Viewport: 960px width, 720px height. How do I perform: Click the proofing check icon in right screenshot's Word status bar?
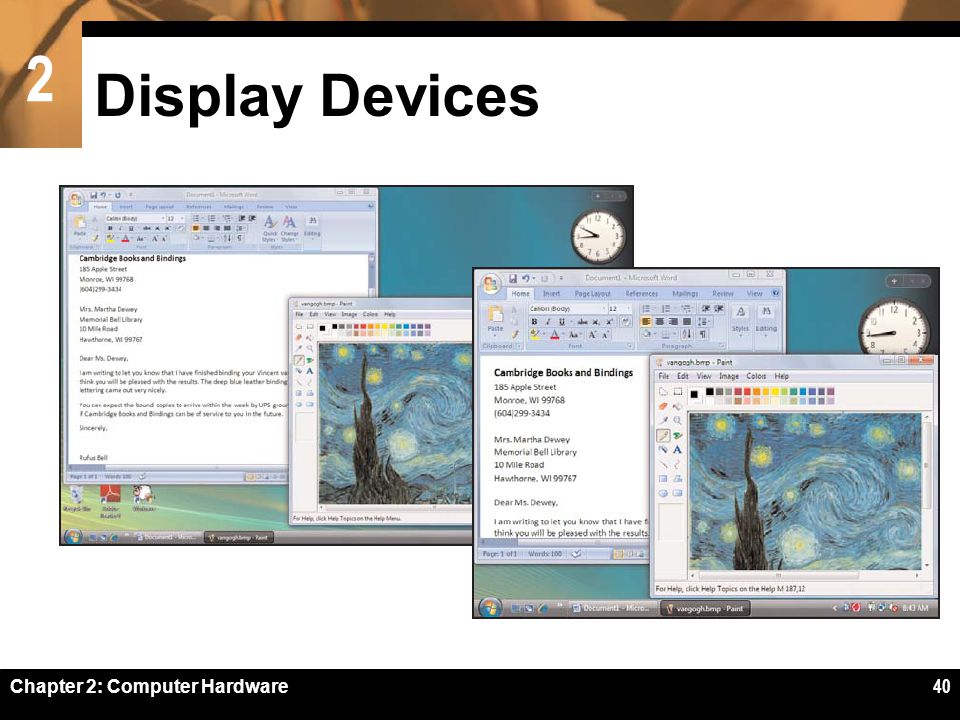(576, 553)
